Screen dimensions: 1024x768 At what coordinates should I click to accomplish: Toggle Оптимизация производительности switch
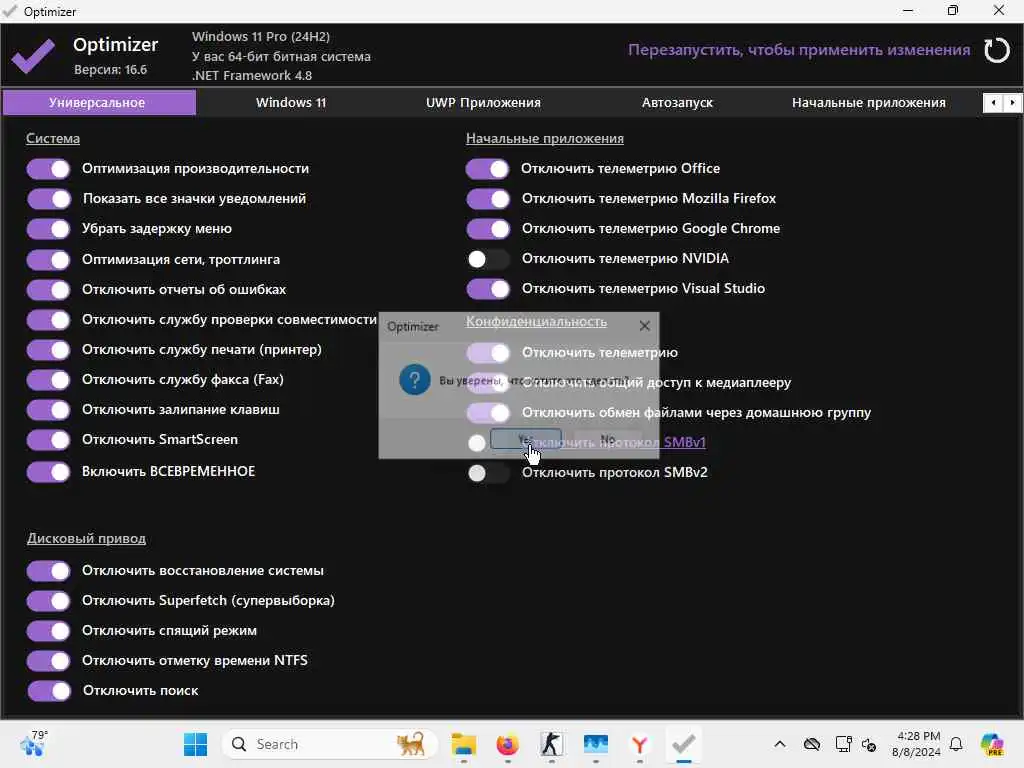coord(48,169)
